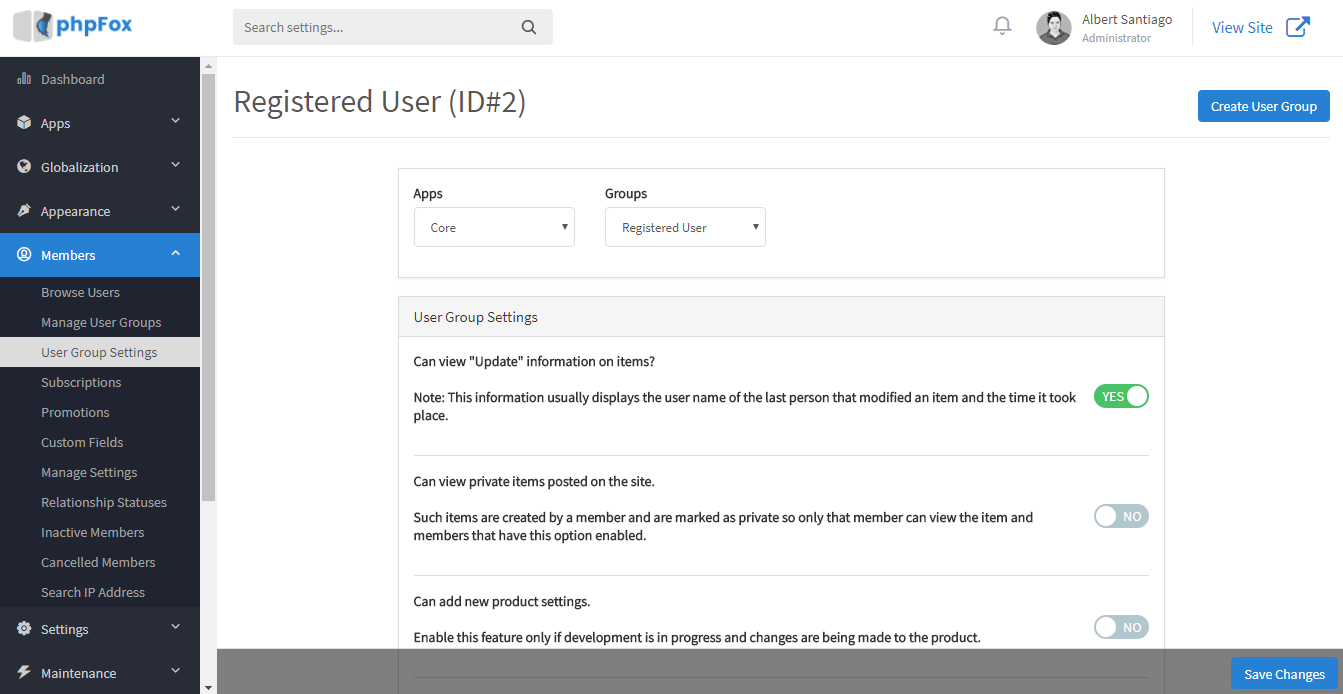Disable the view "Update" information toggle
This screenshot has width=1343, height=694.
(1121, 396)
